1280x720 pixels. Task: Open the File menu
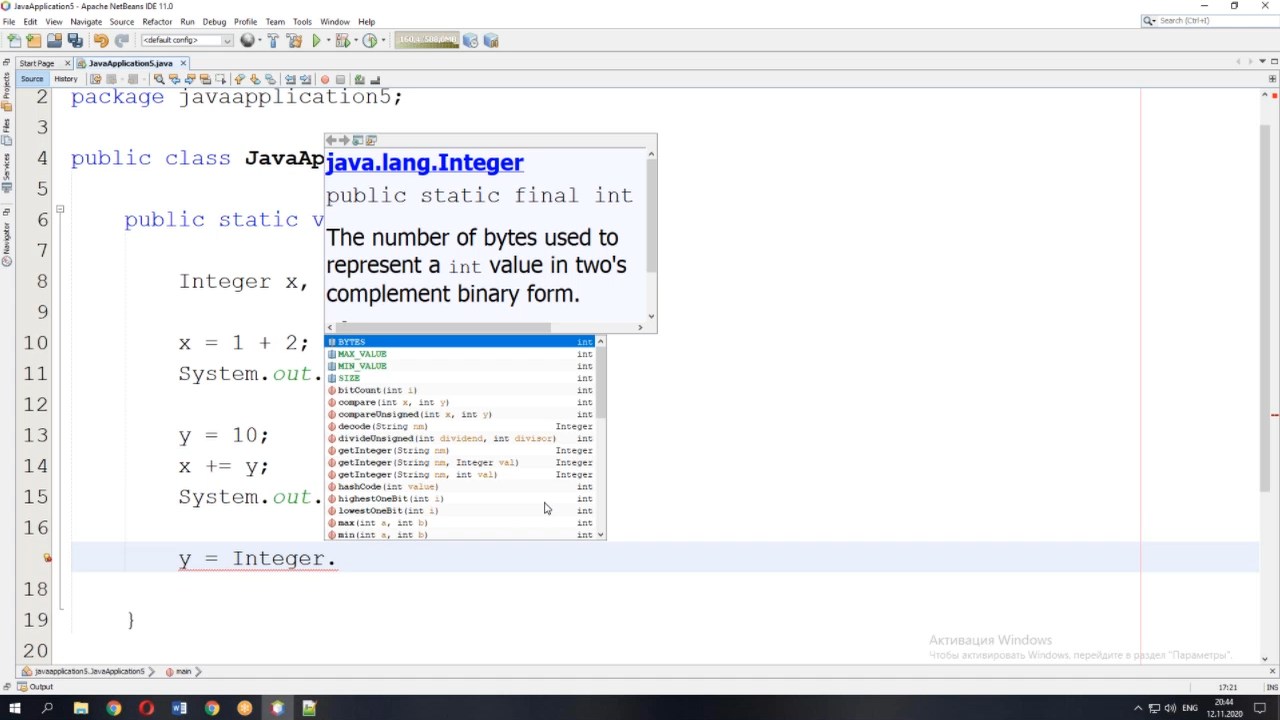9,21
